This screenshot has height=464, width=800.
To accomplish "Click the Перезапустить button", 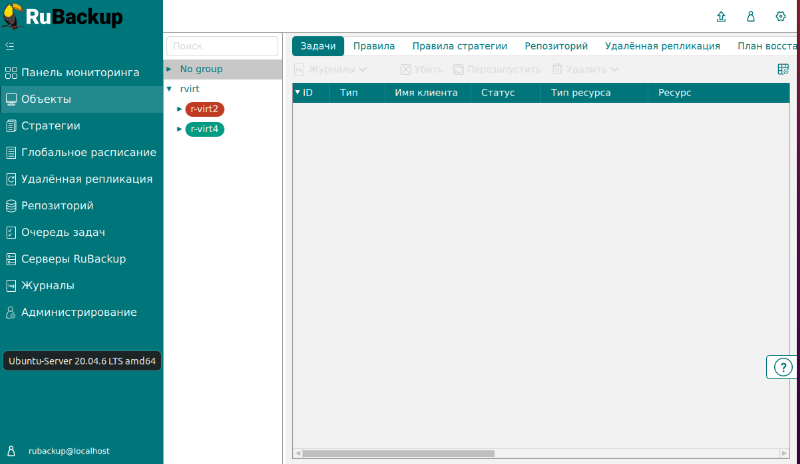I will (496, 70).
